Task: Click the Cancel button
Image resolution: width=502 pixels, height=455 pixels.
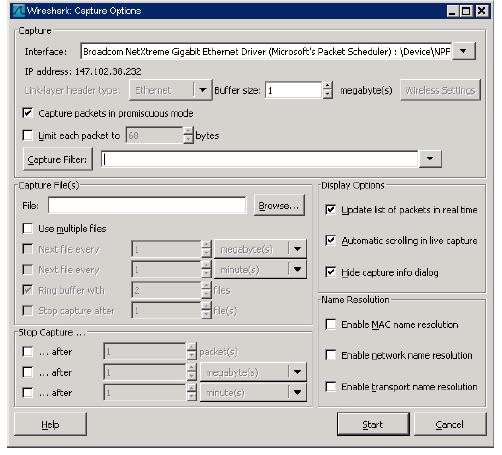Action: tap(450, 424)
